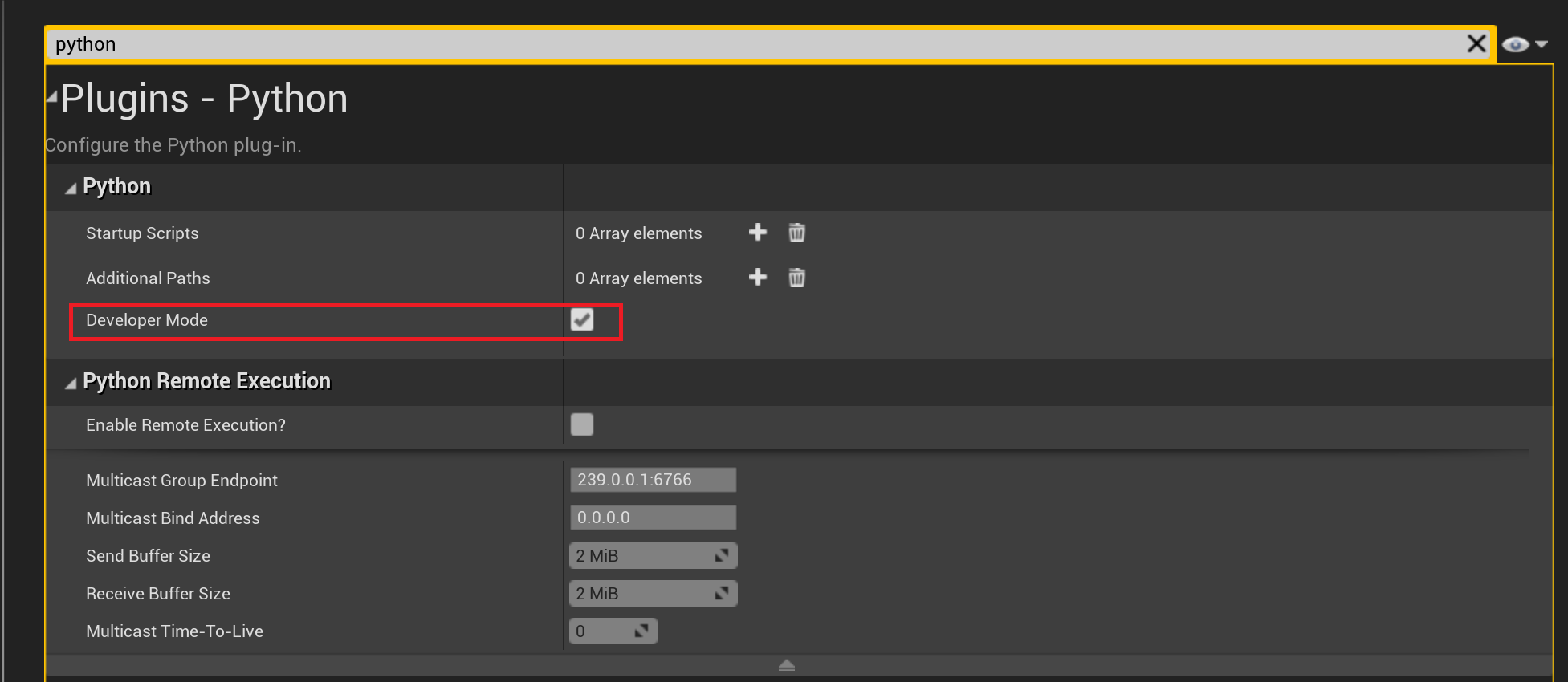Edit the Multicast Group Endpoint field
Image resolution: width=1568 pixels, height=682 pixels.
[653, 480]
